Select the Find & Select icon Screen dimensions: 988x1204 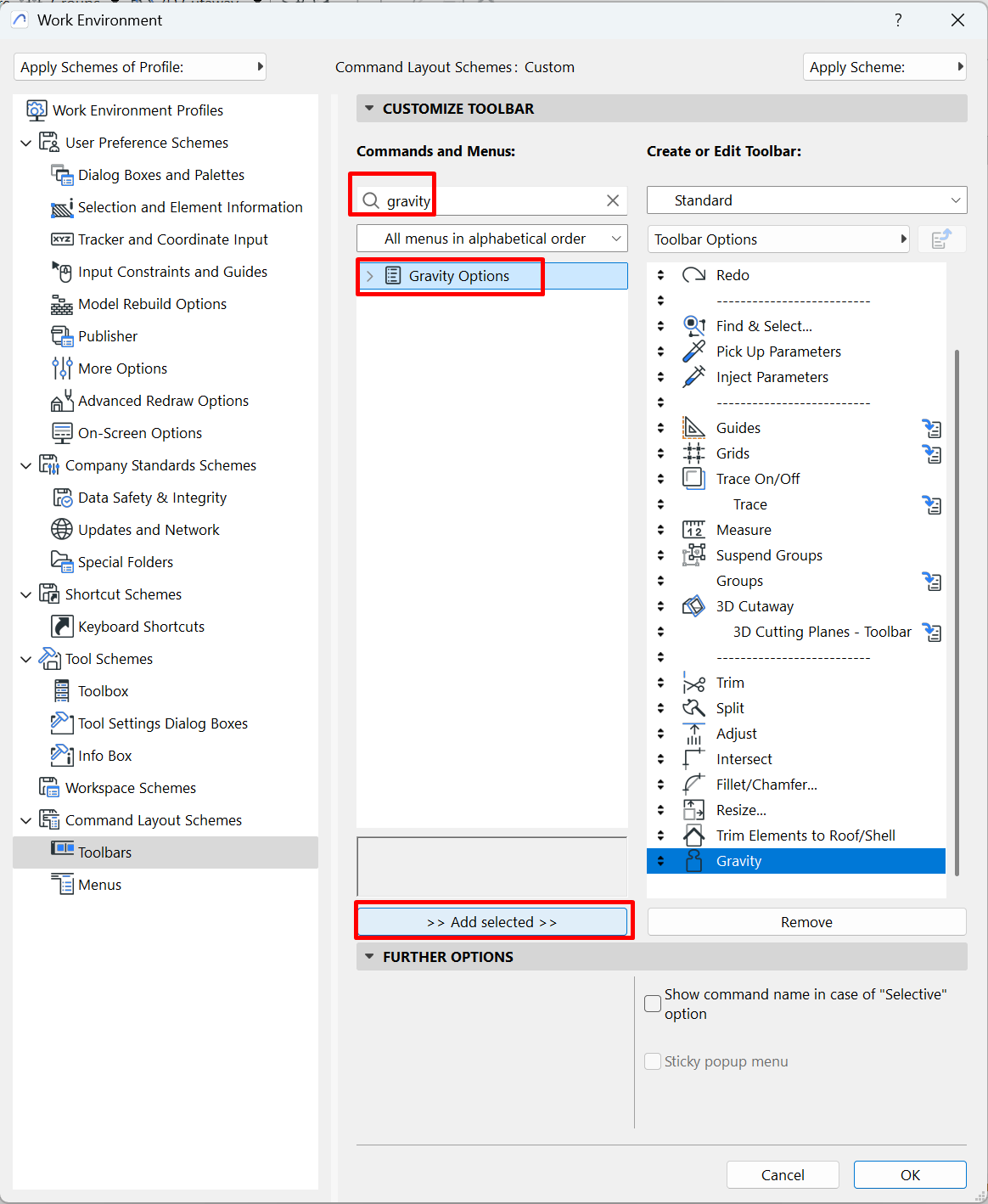(693, 326)
